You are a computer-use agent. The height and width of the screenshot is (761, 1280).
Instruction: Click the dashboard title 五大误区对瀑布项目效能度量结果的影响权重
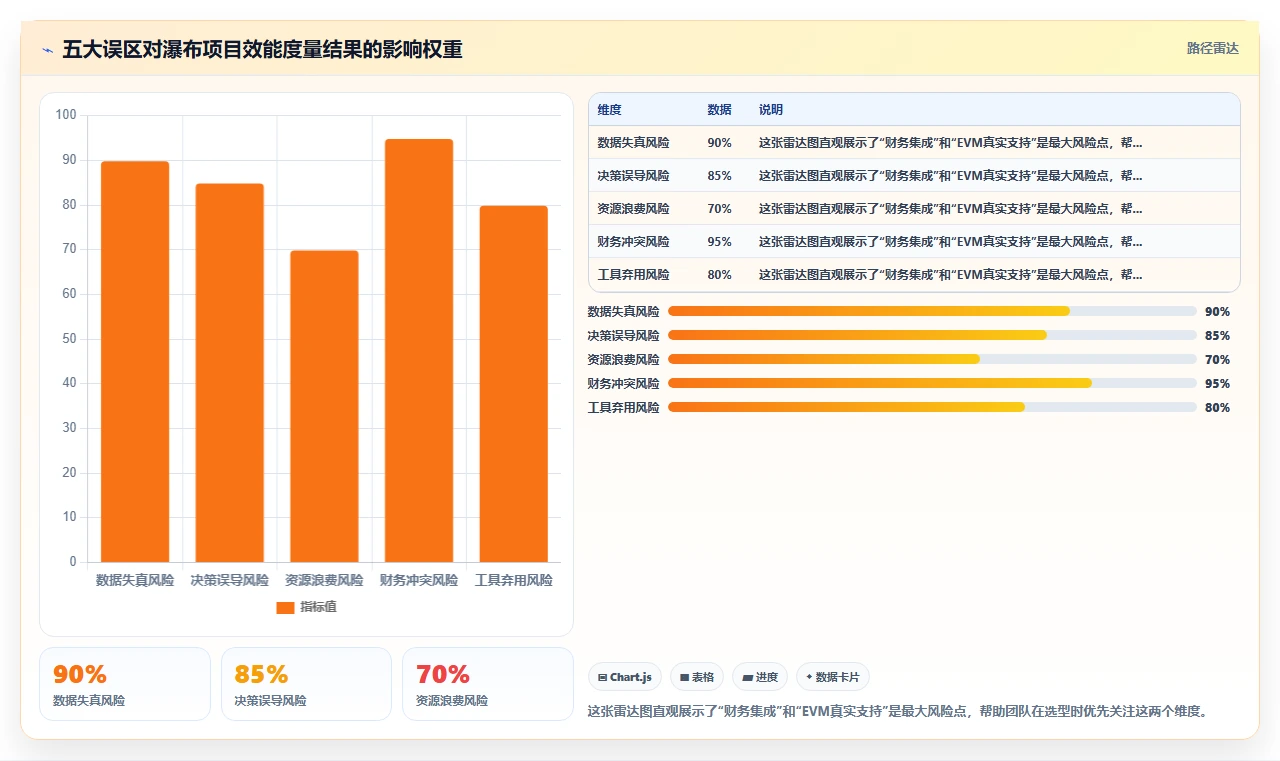262,50
